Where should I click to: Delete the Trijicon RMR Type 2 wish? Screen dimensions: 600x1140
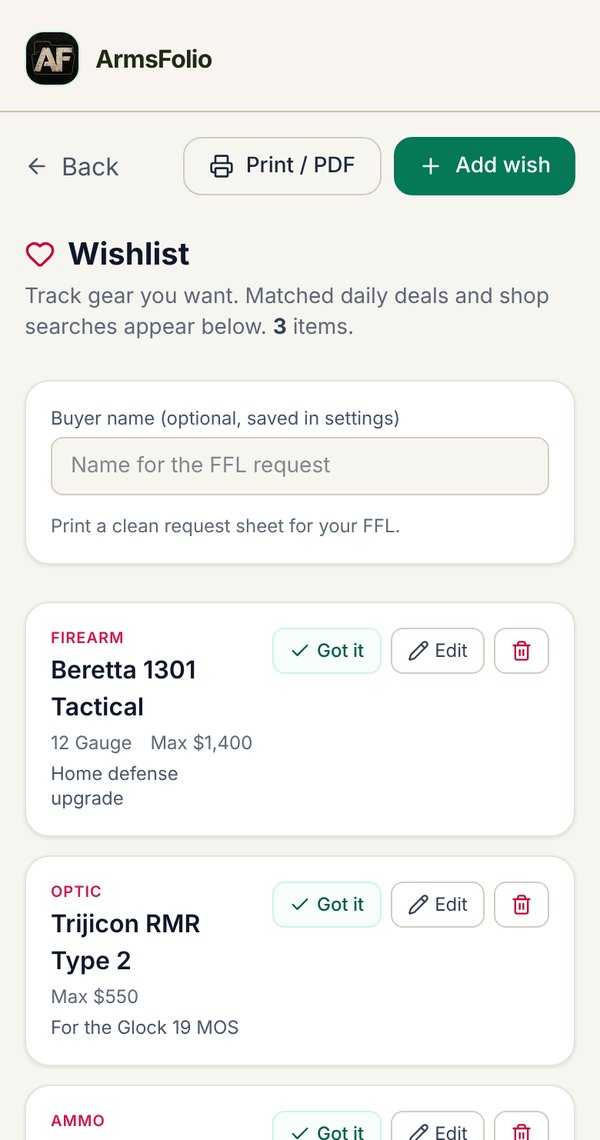(521, 904)
